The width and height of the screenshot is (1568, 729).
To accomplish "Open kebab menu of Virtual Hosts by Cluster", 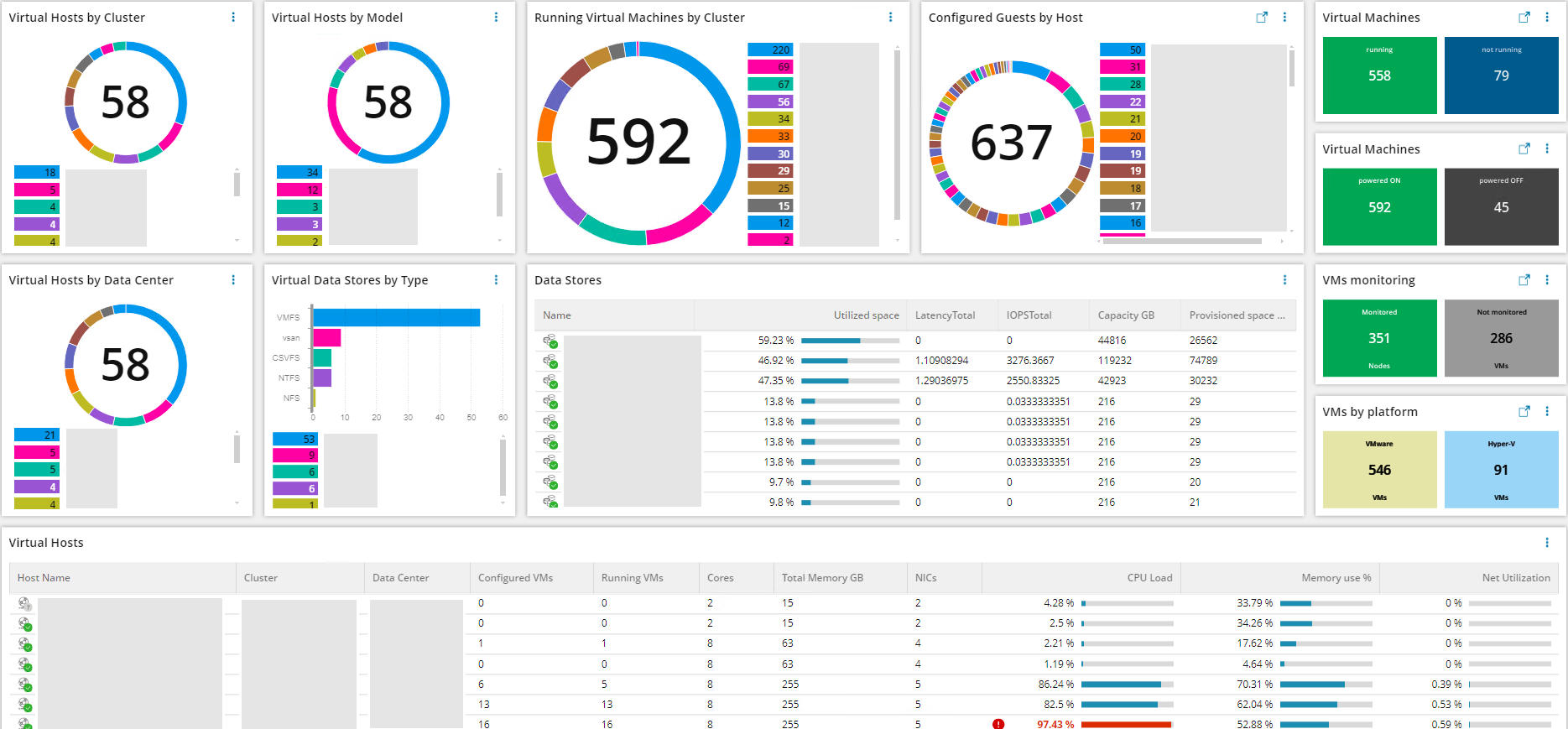I will pyautogui.click(x=233, y=17).
